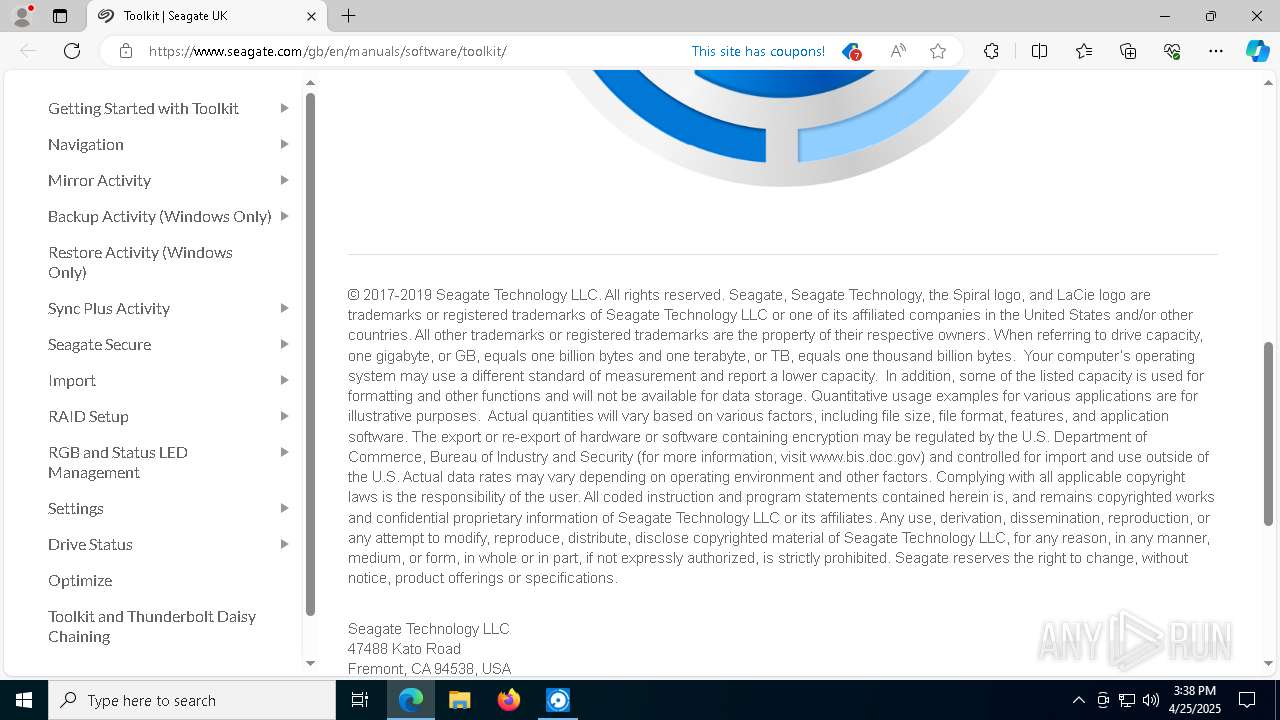Open RAID Setup page
Image resolution: width=1280 pixels, height=720 pixels.
tap(88, 416)
